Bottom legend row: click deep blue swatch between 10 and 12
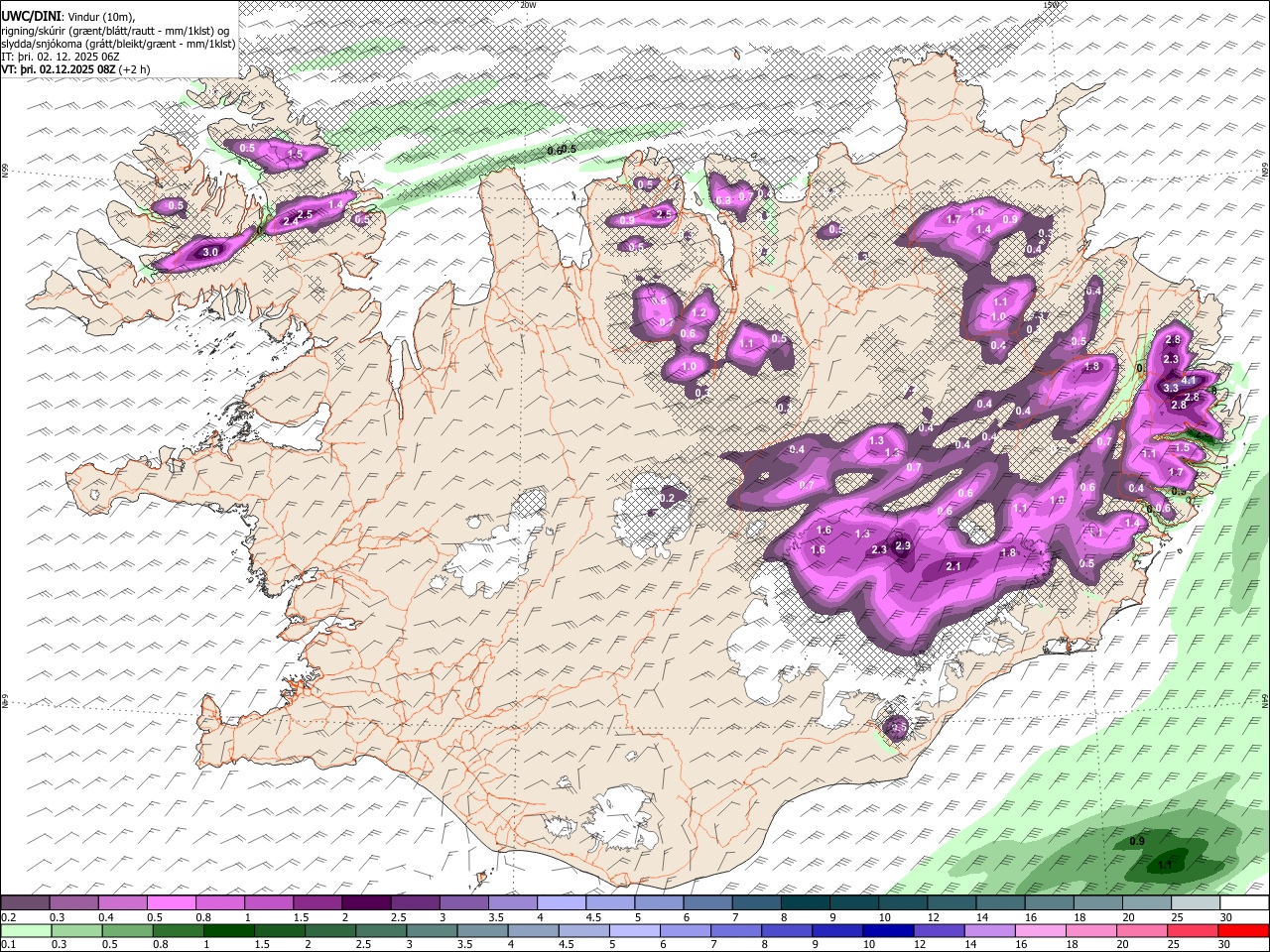 coord(889,930)
